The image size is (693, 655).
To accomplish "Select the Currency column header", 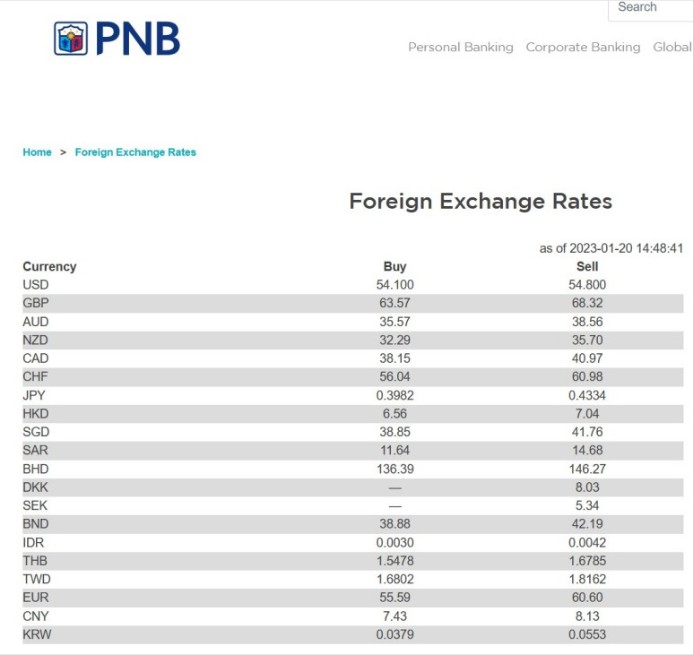I will (50, 267).
